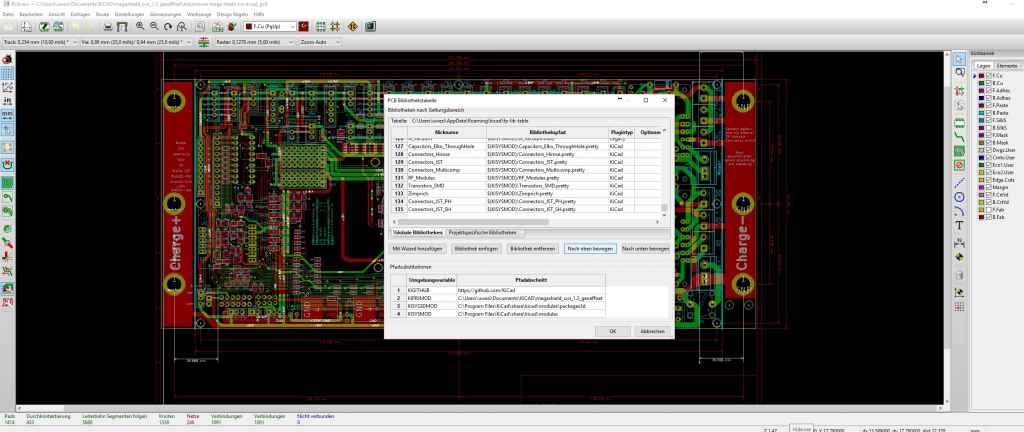Toggle Margin layer visibility checkbox
1024x432 pixels.
pyautogui.click(x=989, y=187)
